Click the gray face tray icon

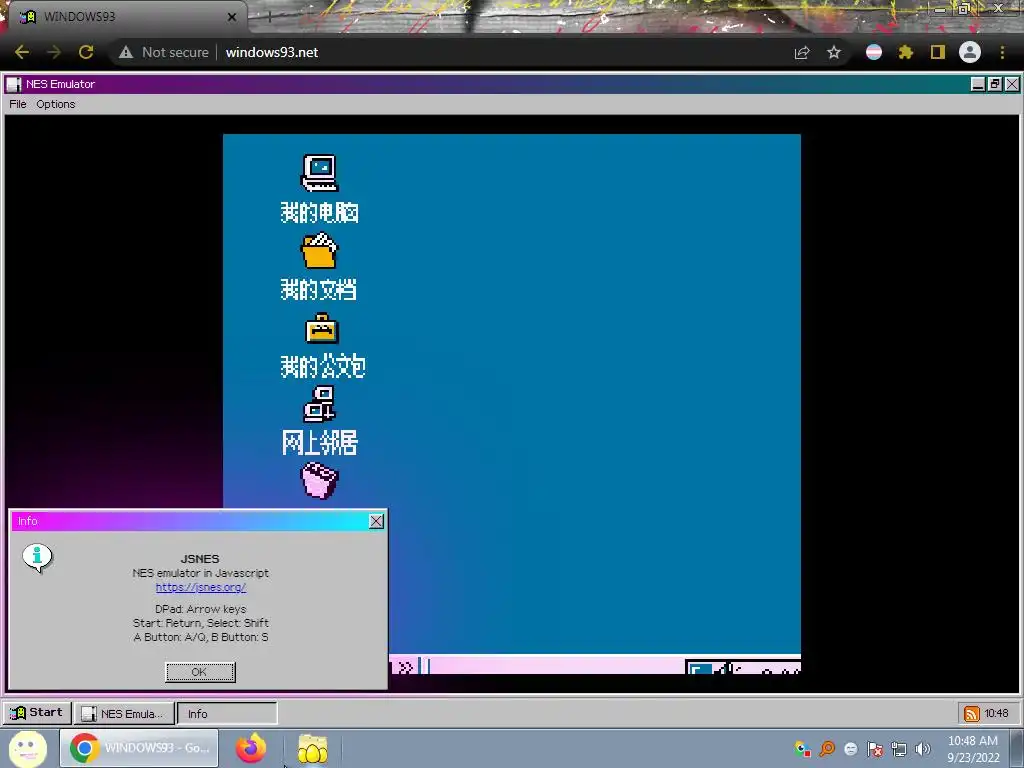tap(850, 749)
